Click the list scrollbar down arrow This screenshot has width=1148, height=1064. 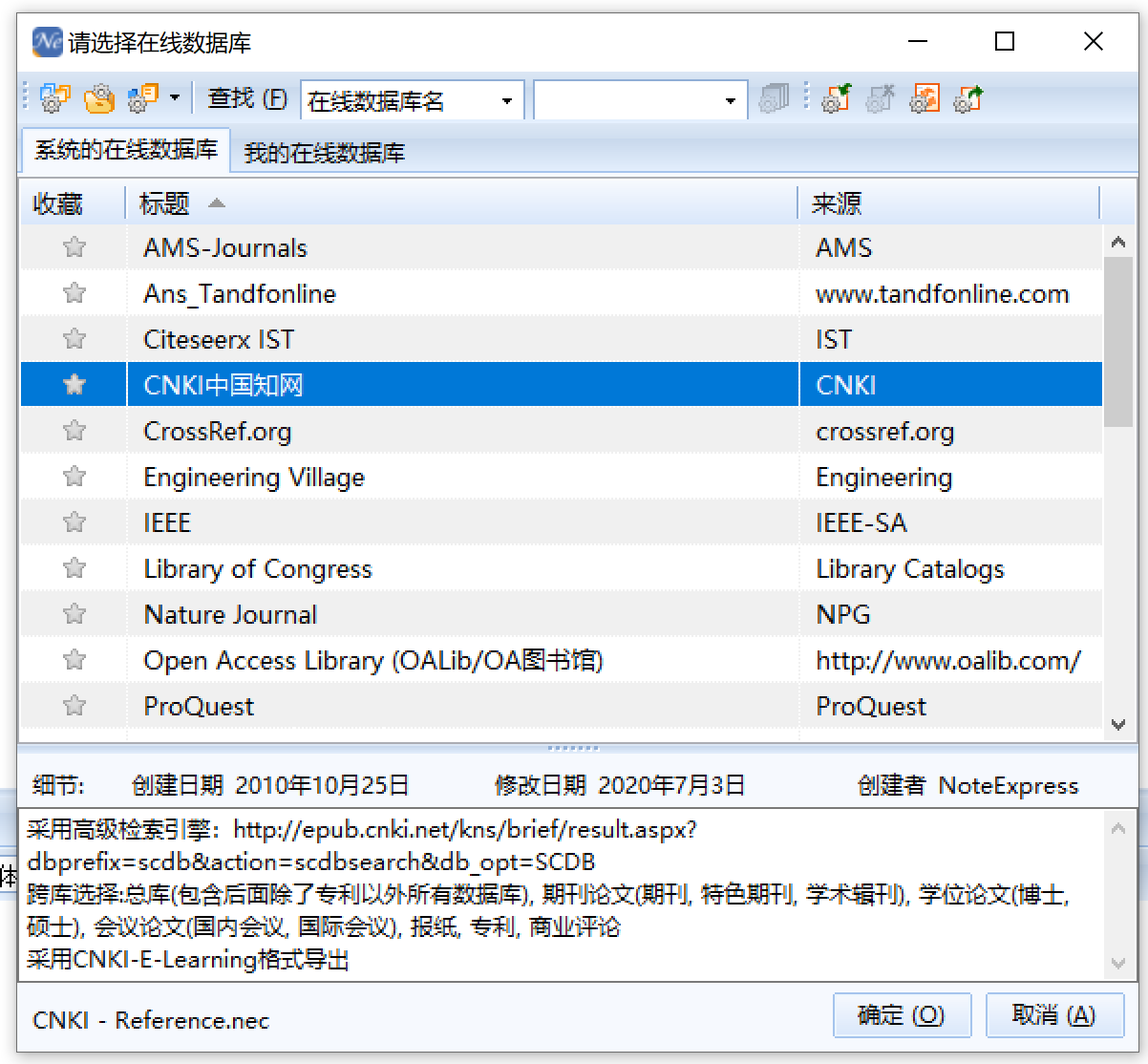1118,726
